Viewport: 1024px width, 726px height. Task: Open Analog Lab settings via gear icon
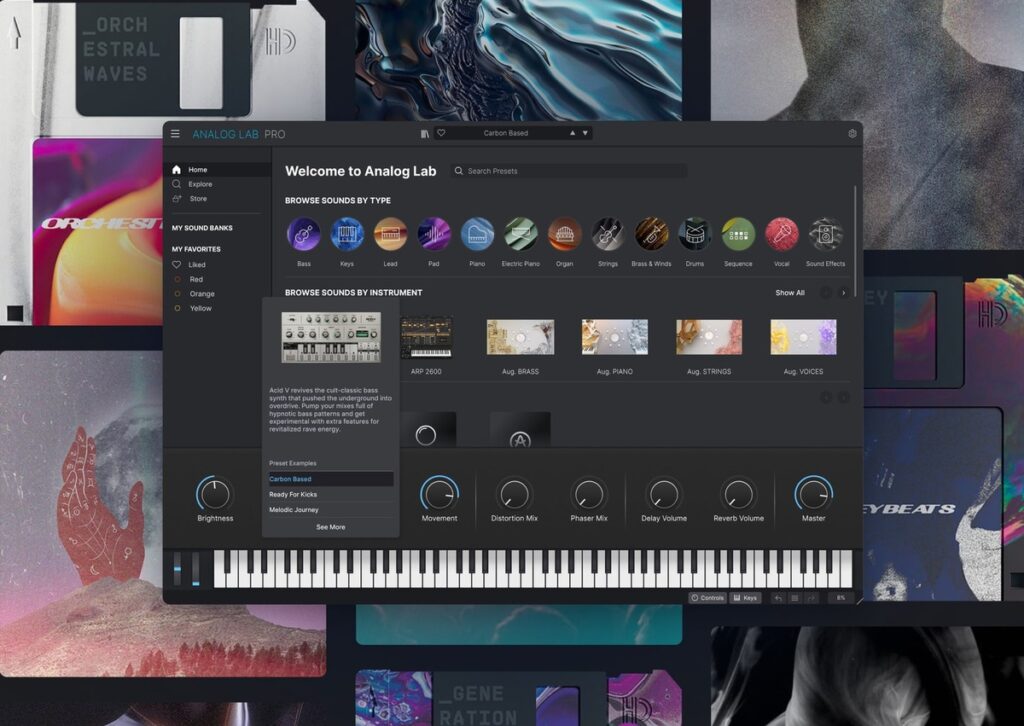point(853,132)
